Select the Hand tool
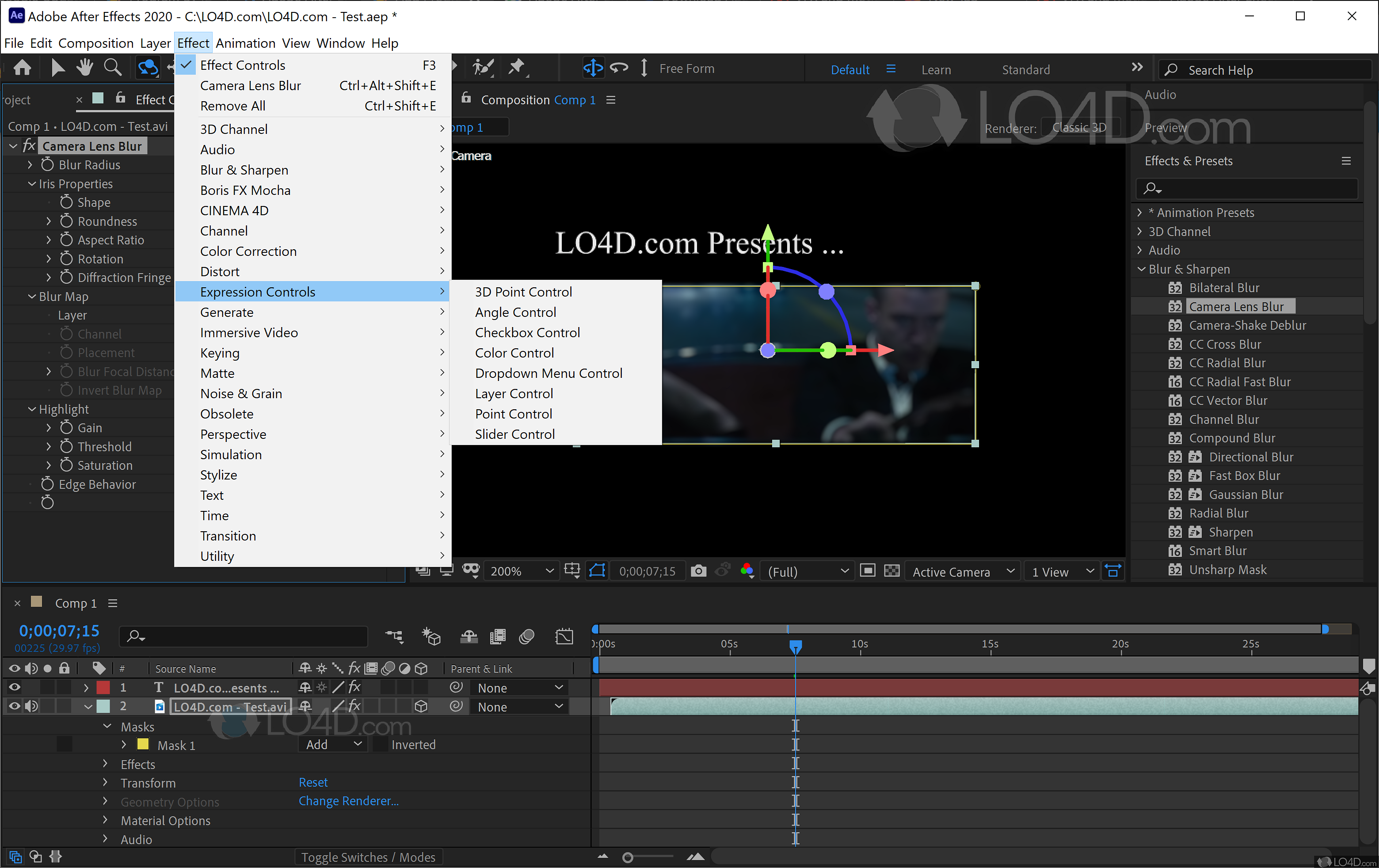 (x=85, y=68)
